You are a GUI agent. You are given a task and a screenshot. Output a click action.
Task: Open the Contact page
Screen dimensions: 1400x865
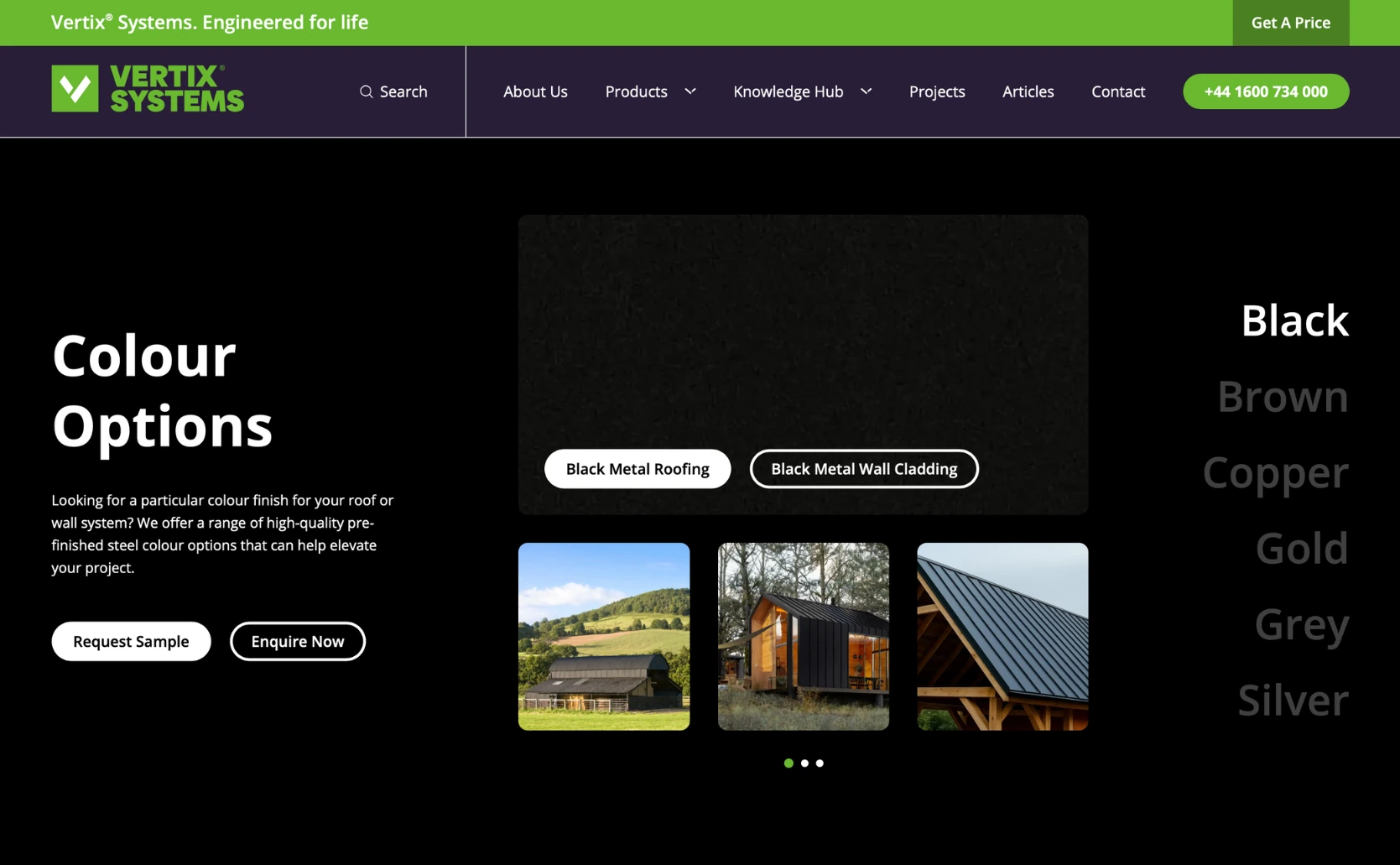1118,91
